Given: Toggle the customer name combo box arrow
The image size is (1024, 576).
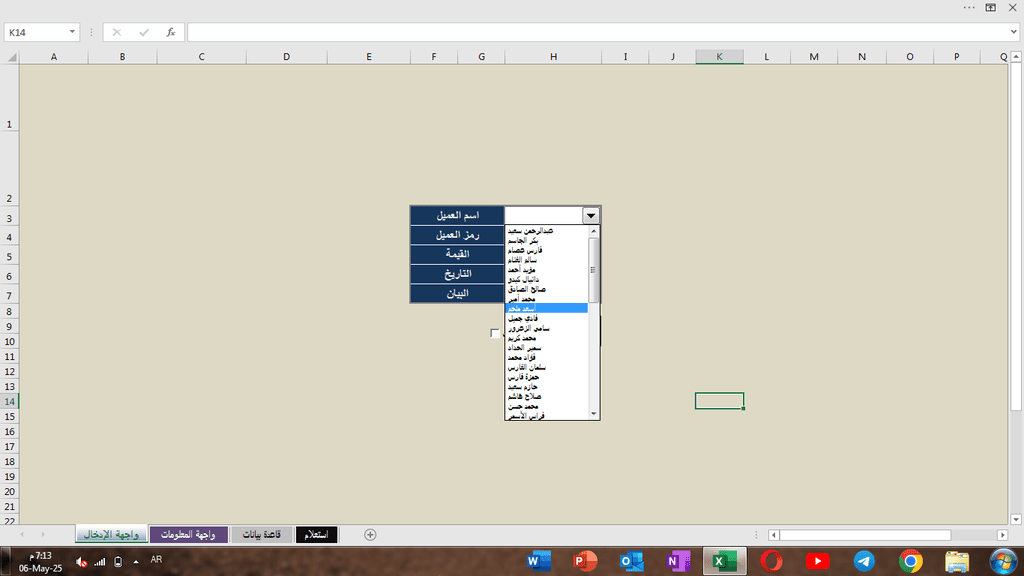Looking at the screenshot, I should 590,216.
